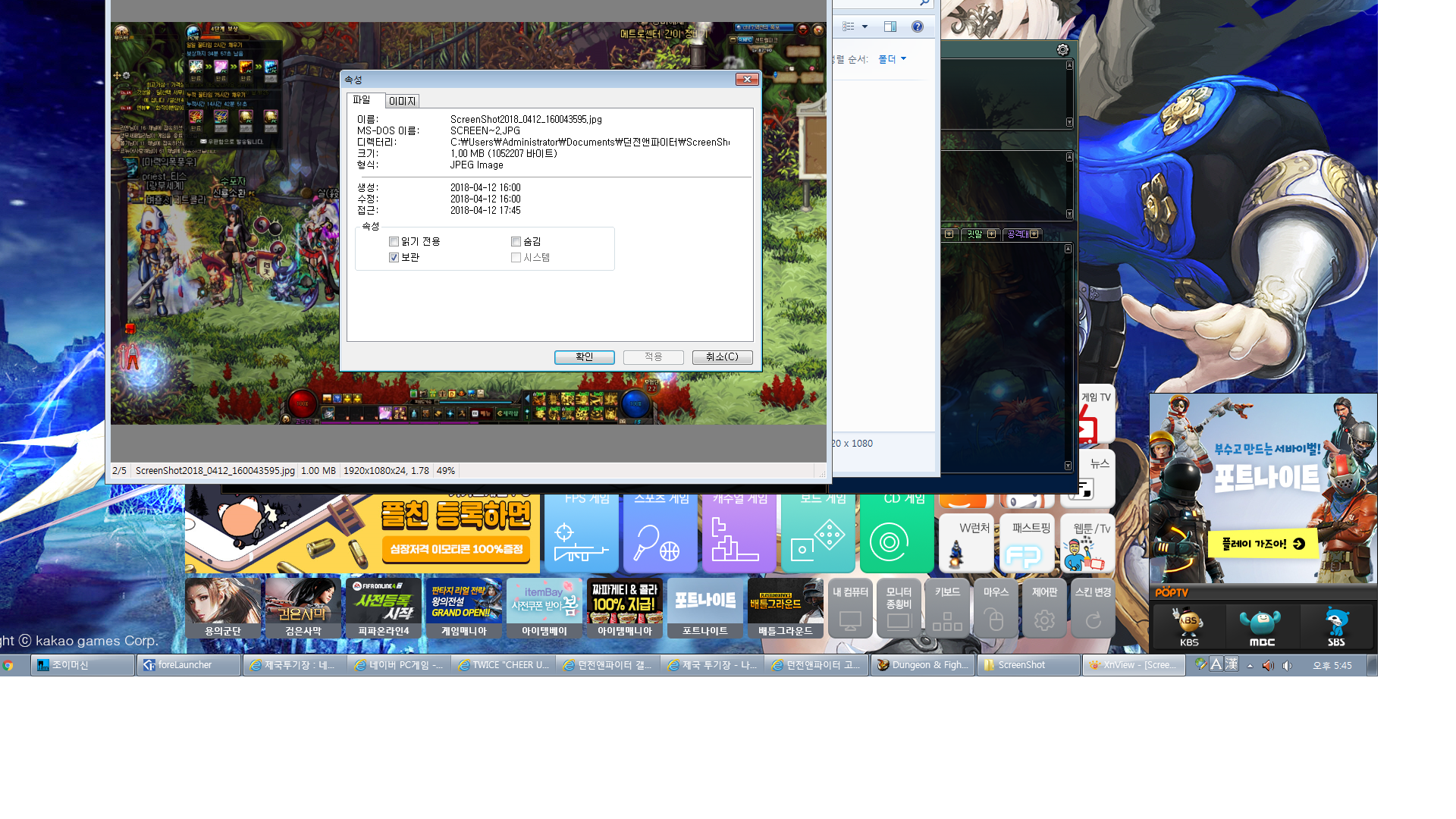Open the SBS channel icon
The height and width of the screenshot is (819, 1456).
click(1336, 626)
